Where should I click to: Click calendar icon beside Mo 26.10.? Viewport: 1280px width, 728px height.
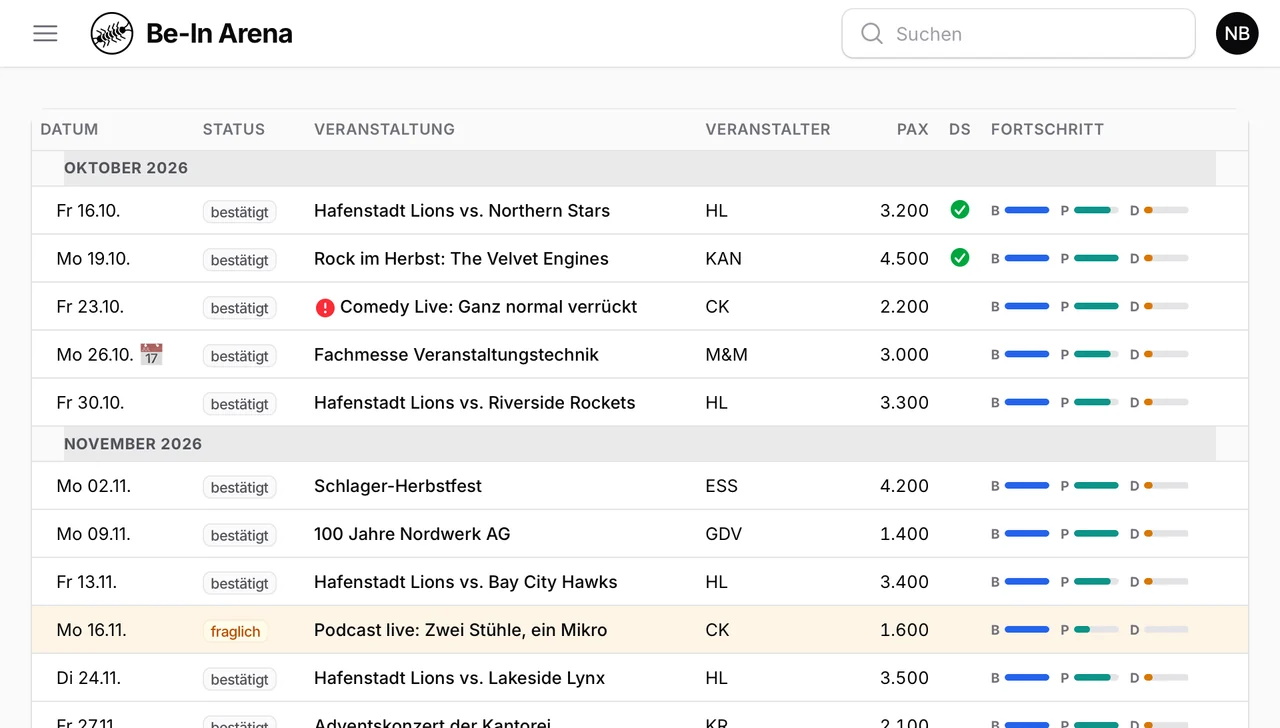[x=151, y=354]
